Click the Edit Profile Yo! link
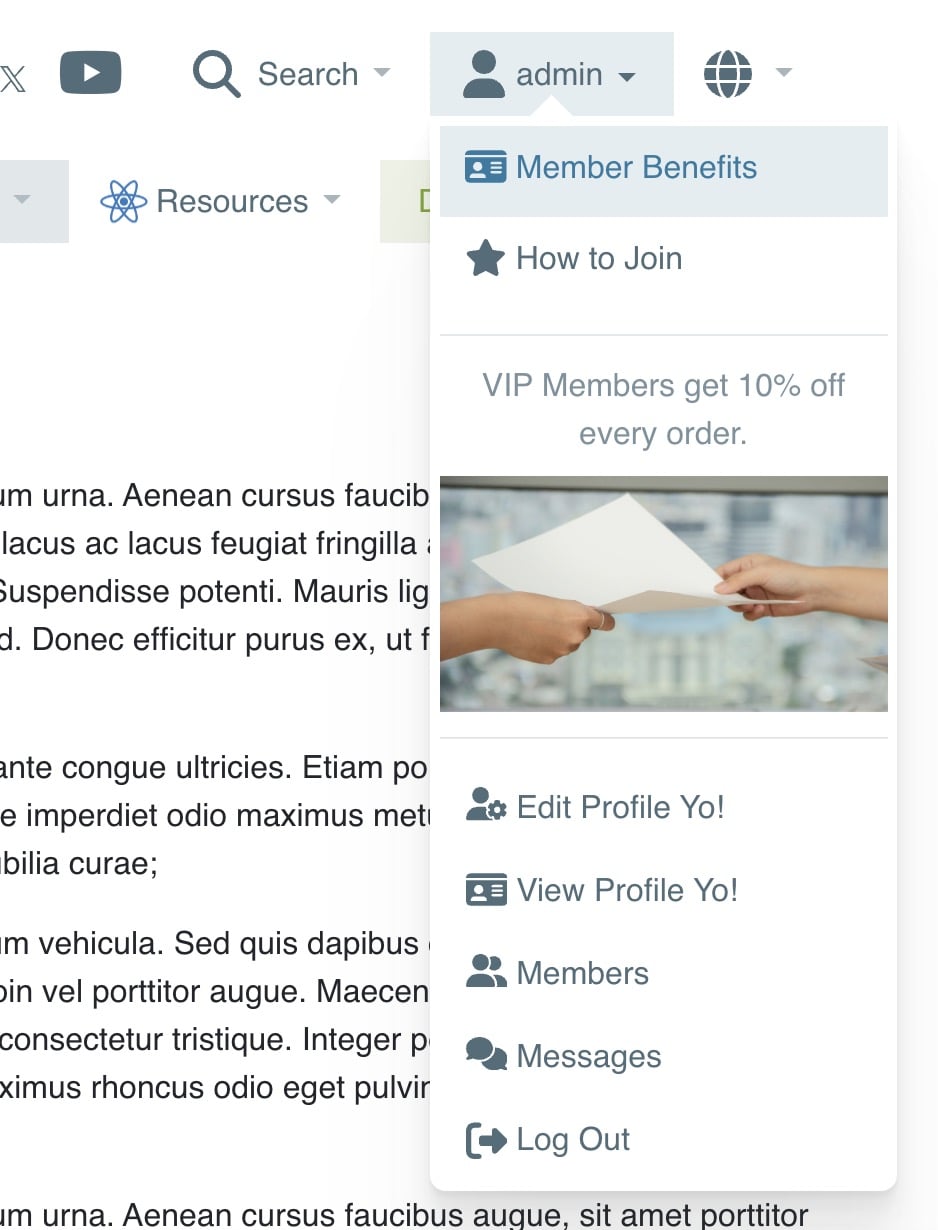The height and width of the screenshot is (1230, 938). (x=620, y=807)
